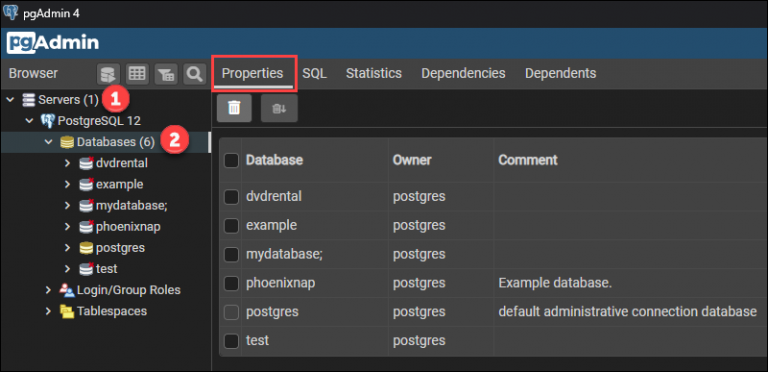Viewport: 768px width, 372px height.
Task: Collapse the Servers (1) node
Action: tap(10, 100)
